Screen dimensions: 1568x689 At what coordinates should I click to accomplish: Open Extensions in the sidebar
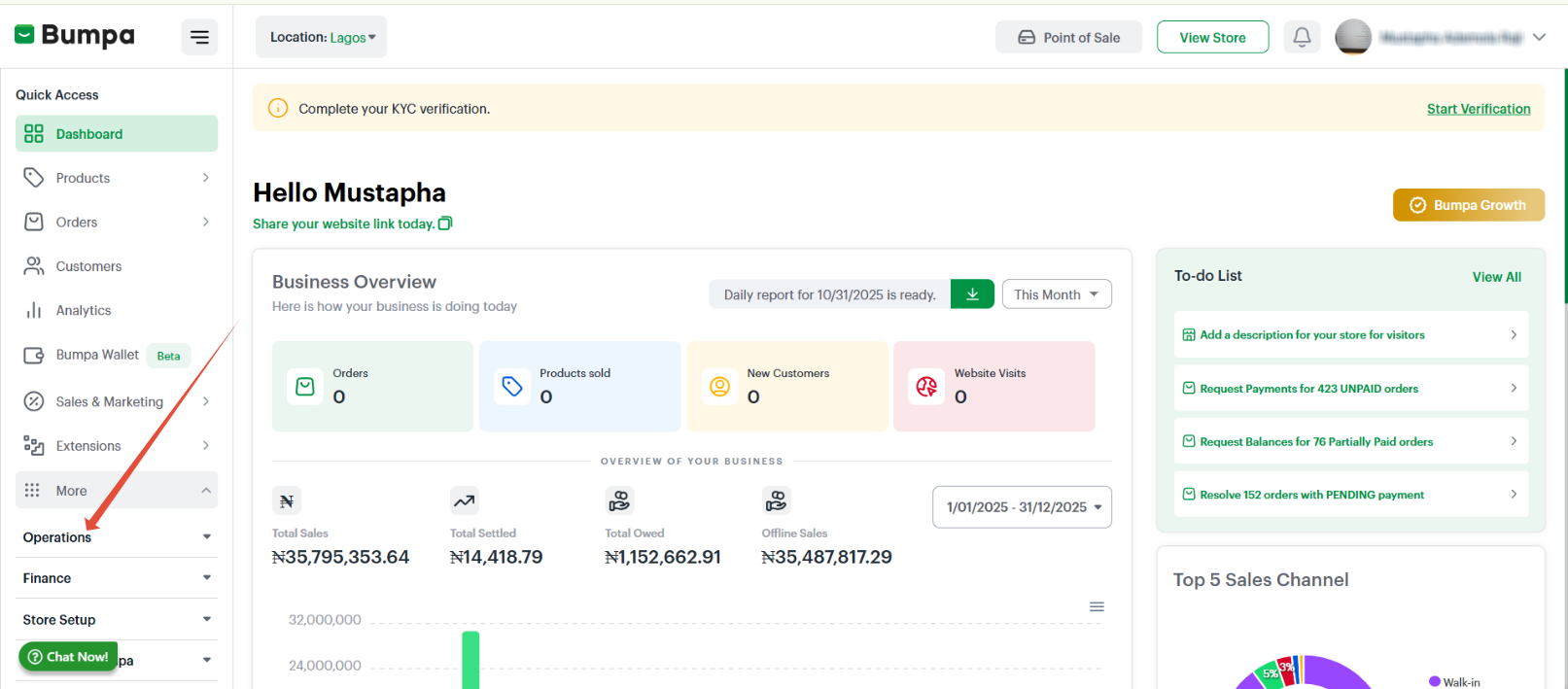pyautogui.click(x=117, y=446)
